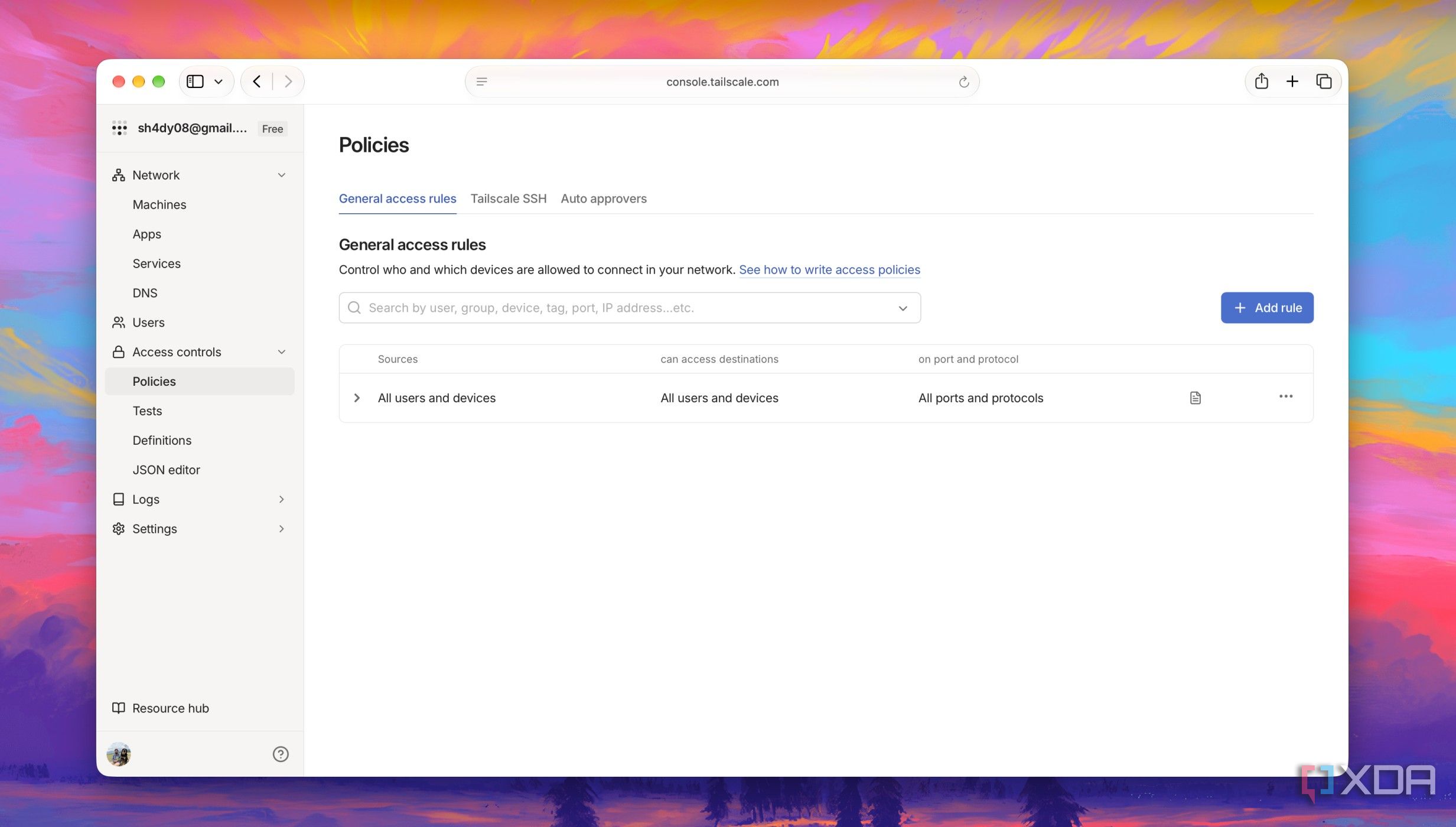This screenshot has width=1456, height=827.
Task: Switch to the Auto approvers tab
Action: [604, 198]
